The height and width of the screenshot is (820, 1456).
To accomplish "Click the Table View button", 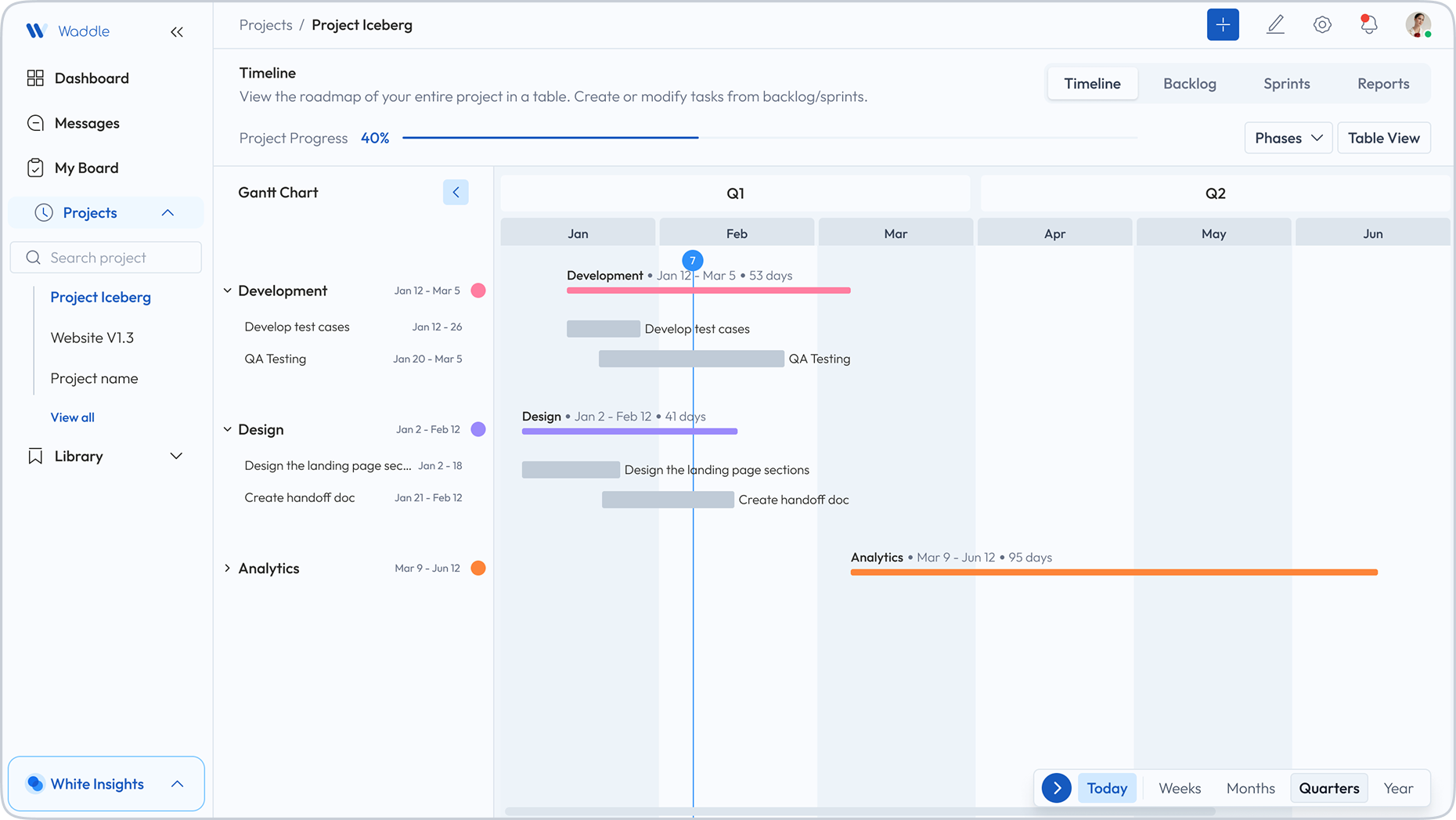I will pos(1383,138).
